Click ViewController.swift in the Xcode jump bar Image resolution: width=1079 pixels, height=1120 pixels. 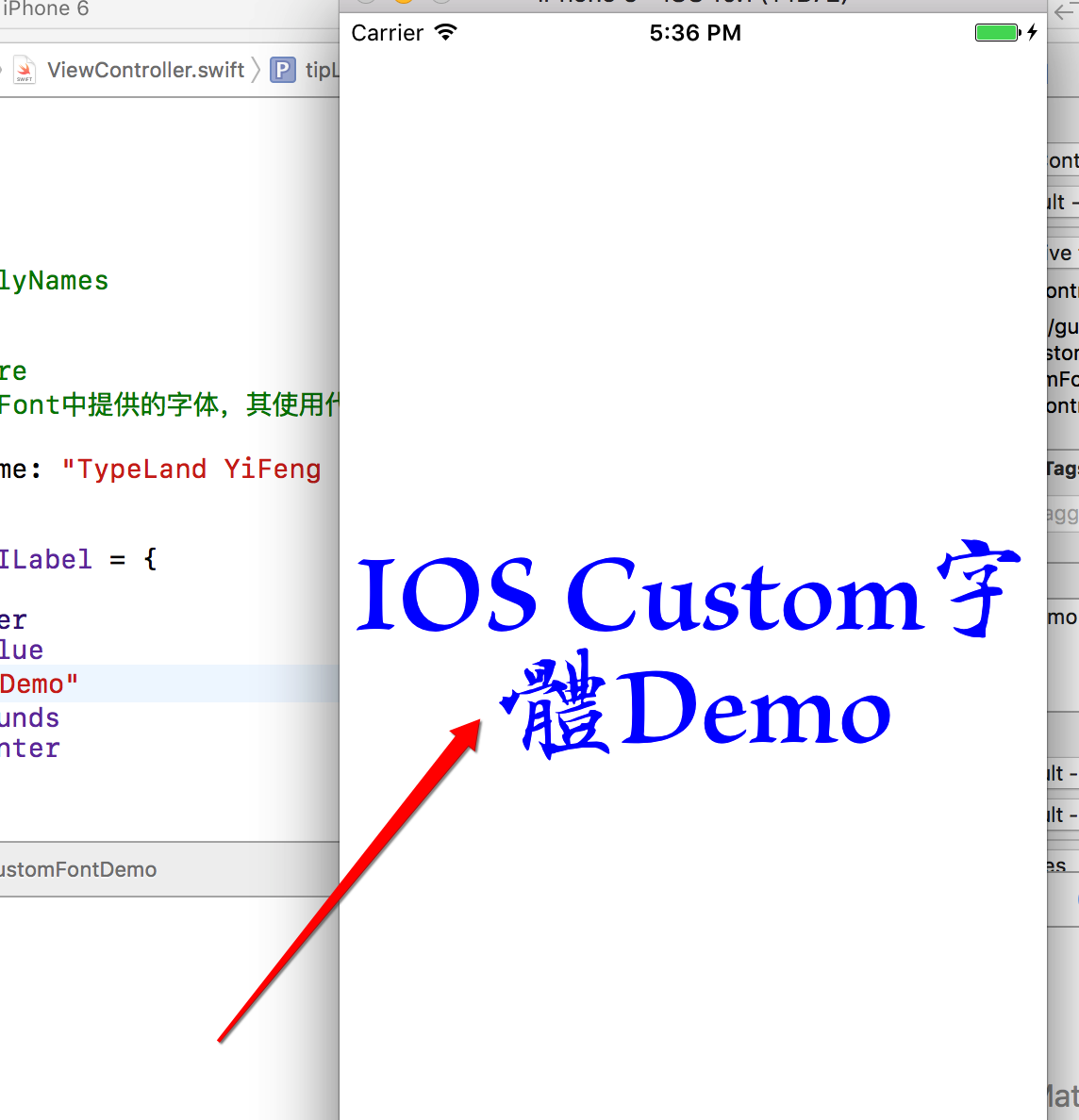click(146, 70)
